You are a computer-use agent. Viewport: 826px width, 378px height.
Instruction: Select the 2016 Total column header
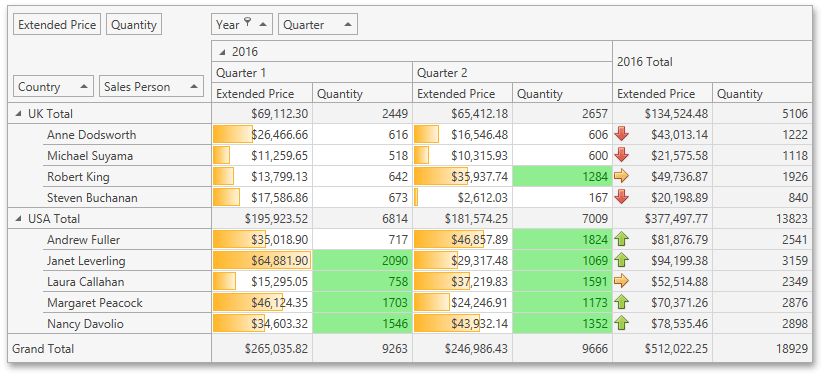point(712,62)
